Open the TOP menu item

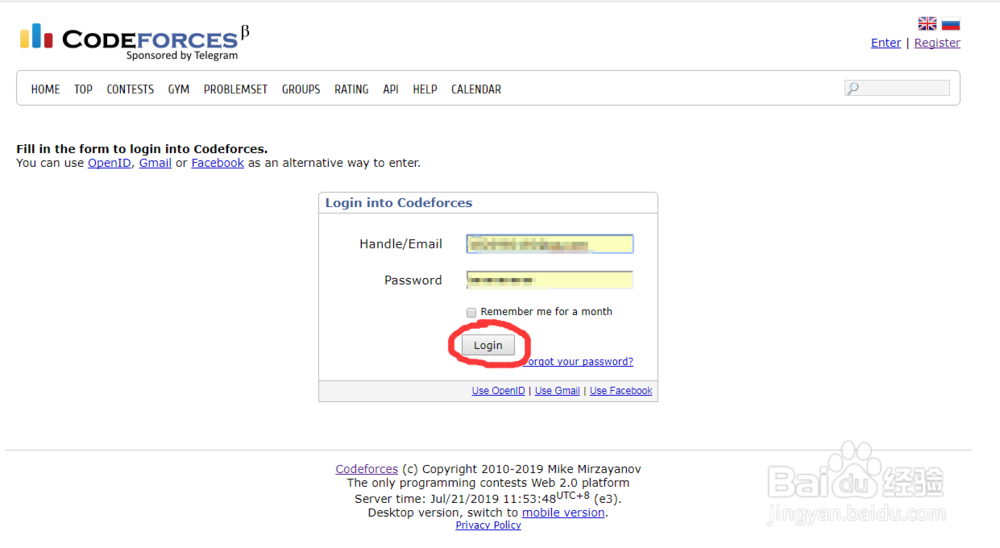pos(83,89)
